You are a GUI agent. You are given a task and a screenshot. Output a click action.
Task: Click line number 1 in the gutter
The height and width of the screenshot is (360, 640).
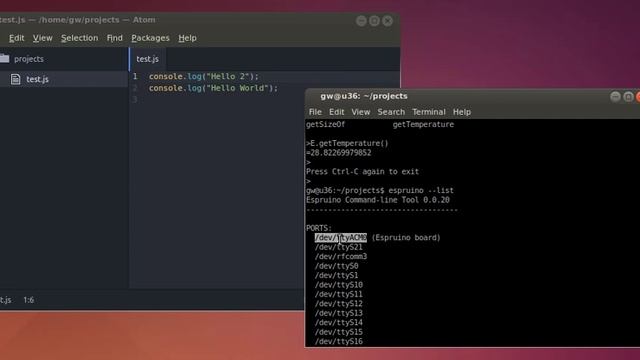135,76
